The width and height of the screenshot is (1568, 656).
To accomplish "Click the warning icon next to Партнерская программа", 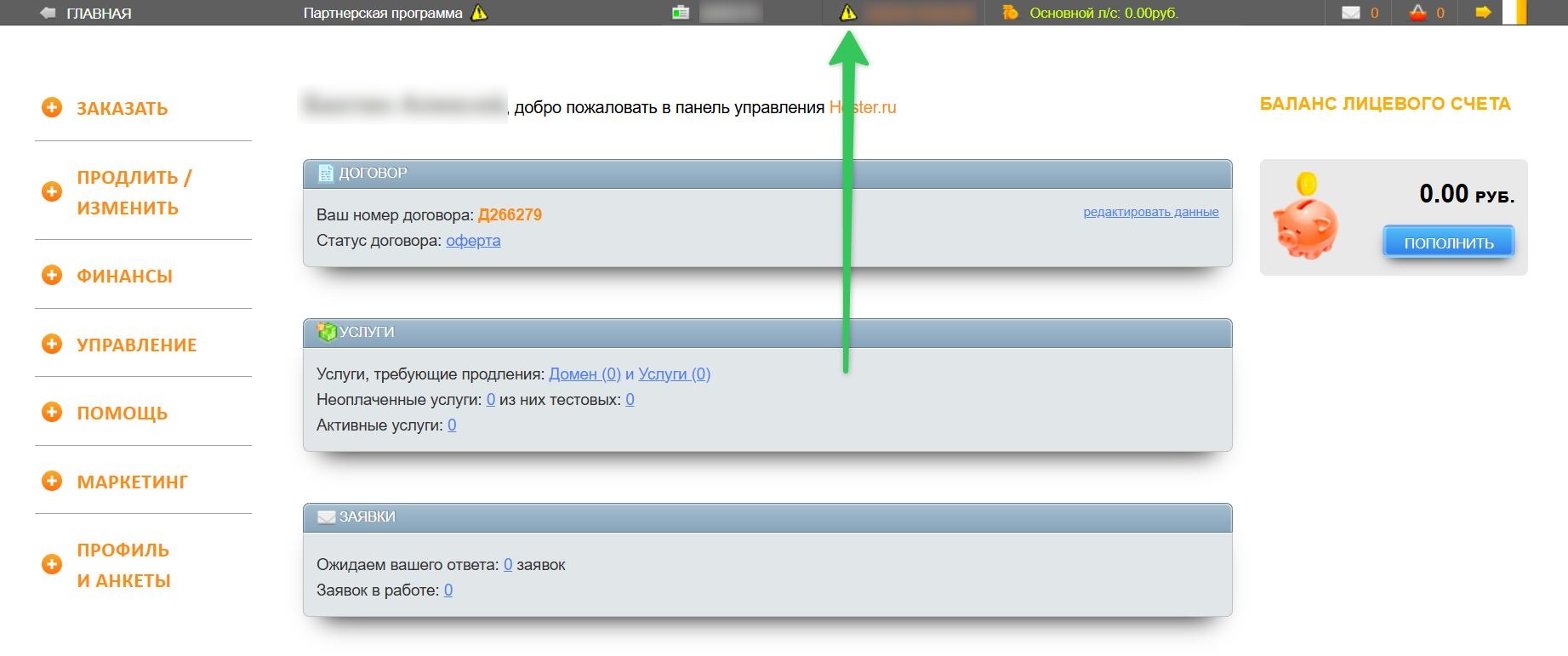I will click(x=480, y=13).
